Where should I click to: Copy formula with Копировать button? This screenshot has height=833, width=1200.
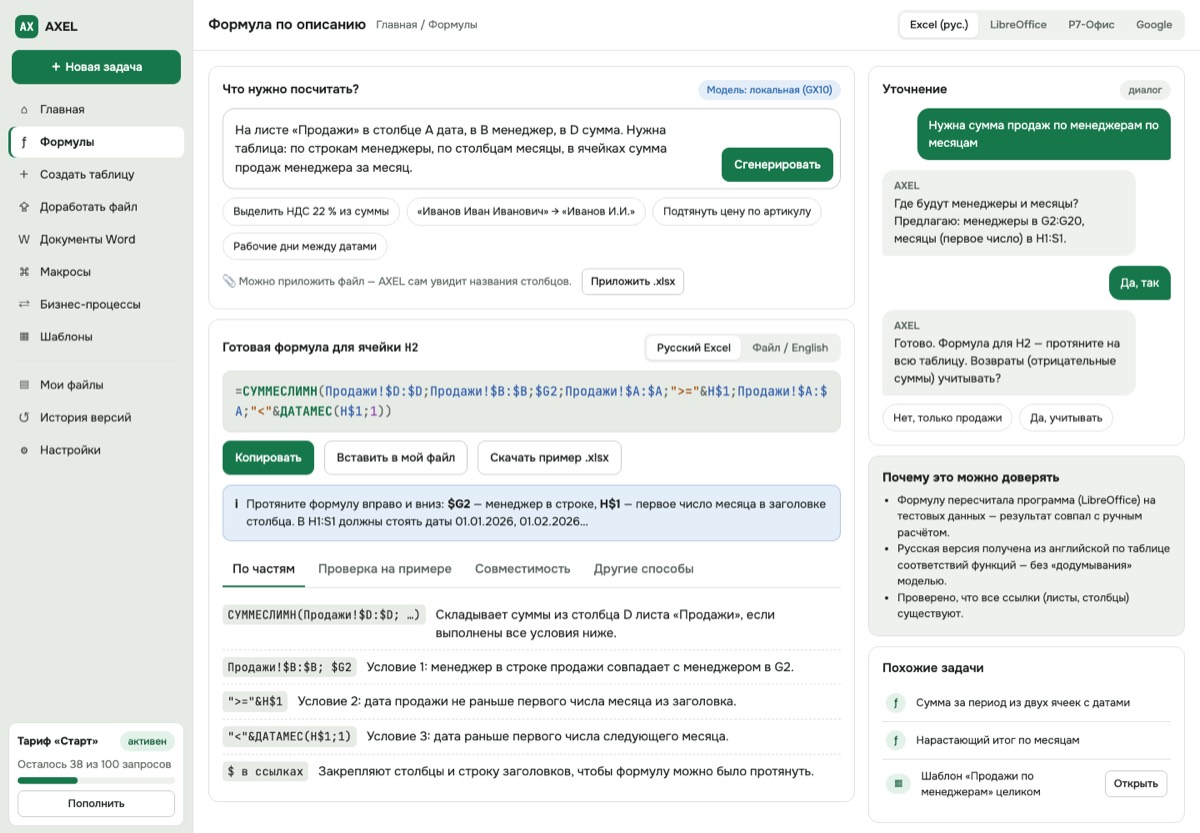(268, 457)
